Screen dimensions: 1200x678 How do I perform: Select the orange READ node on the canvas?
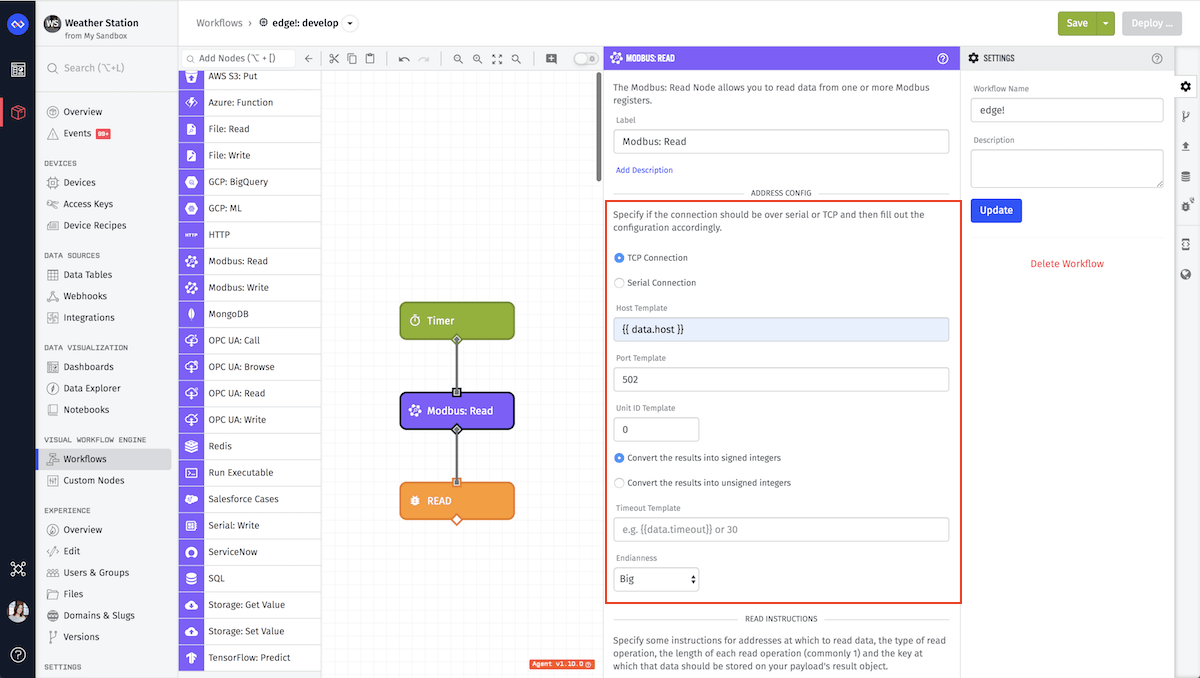pyautogui.click(x=457, y=501)
